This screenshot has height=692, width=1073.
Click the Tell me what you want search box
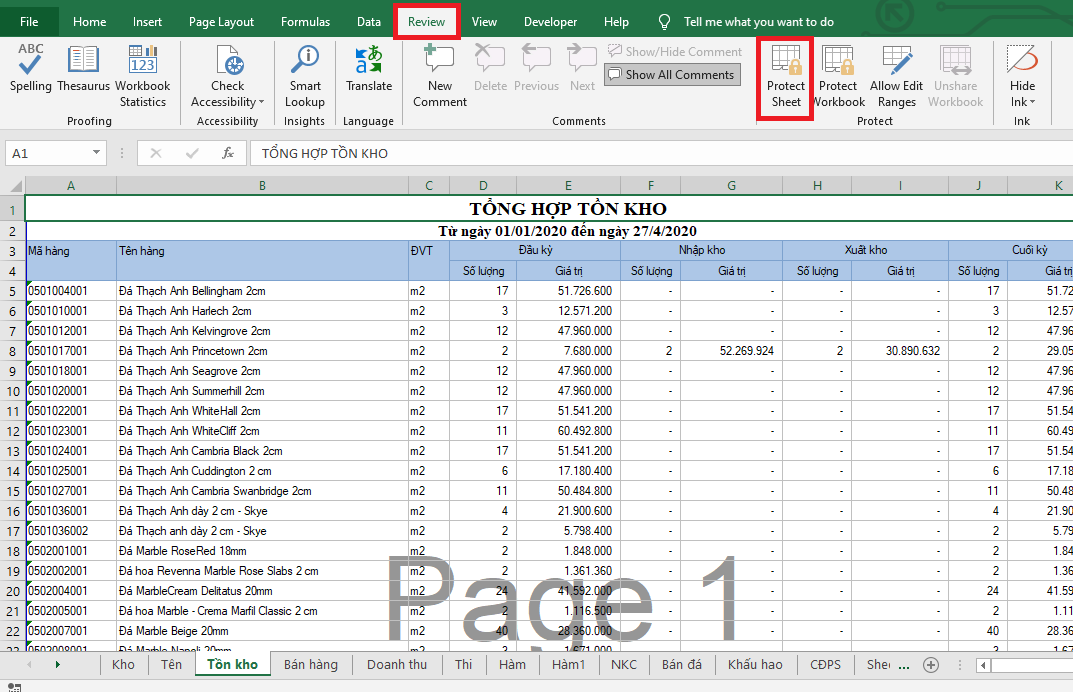click(758, 22)
